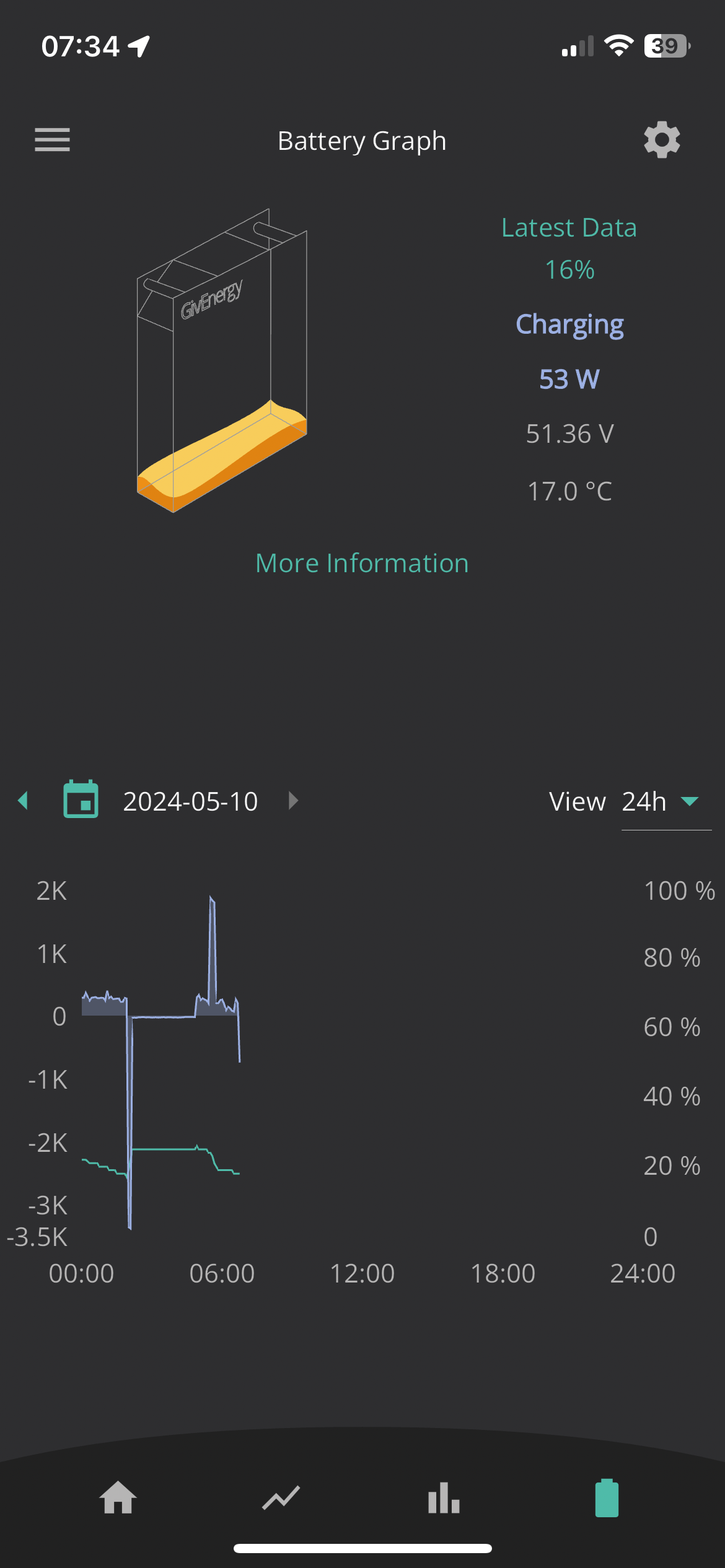
Task: Open bar chart tab icon
Action: tap(444, 1498)
